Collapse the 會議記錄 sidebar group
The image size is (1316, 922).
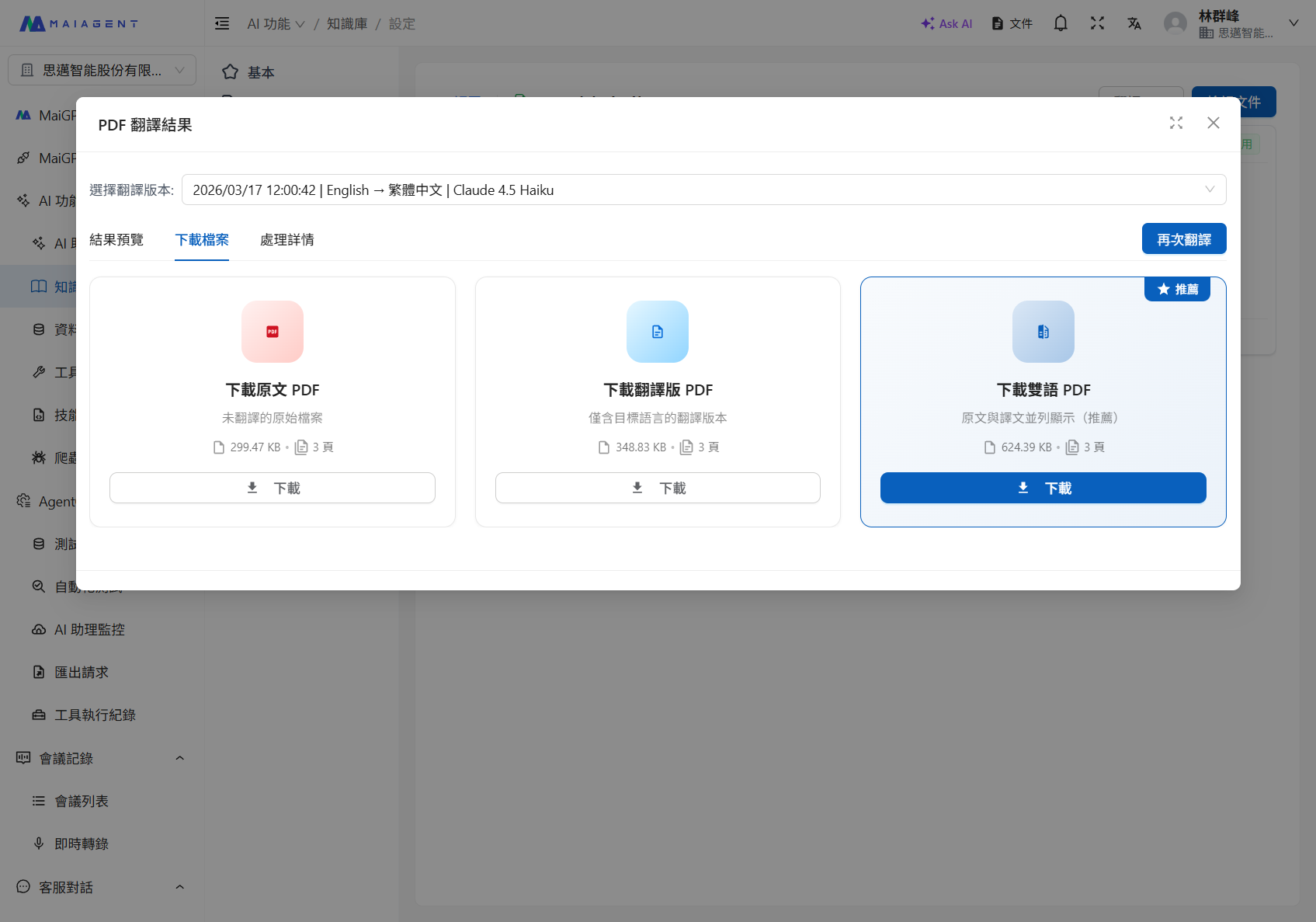click(179, 758)
